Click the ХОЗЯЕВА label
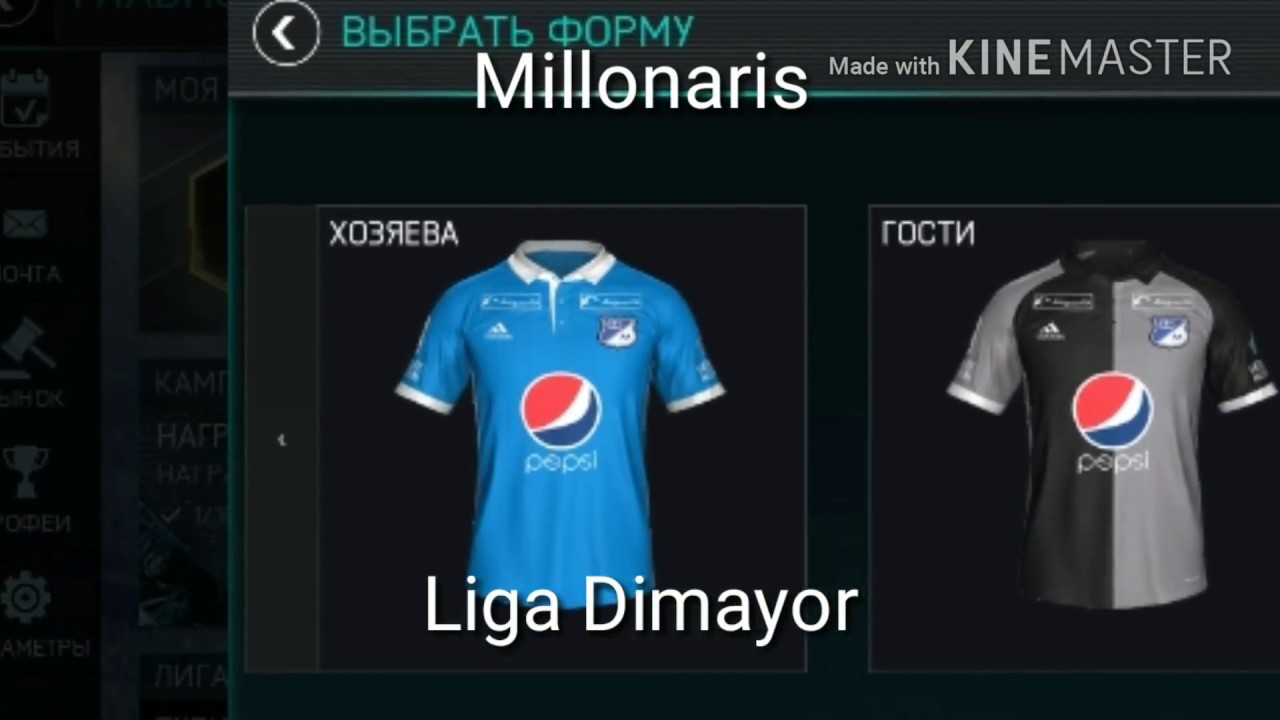 [x=394, y=234]
